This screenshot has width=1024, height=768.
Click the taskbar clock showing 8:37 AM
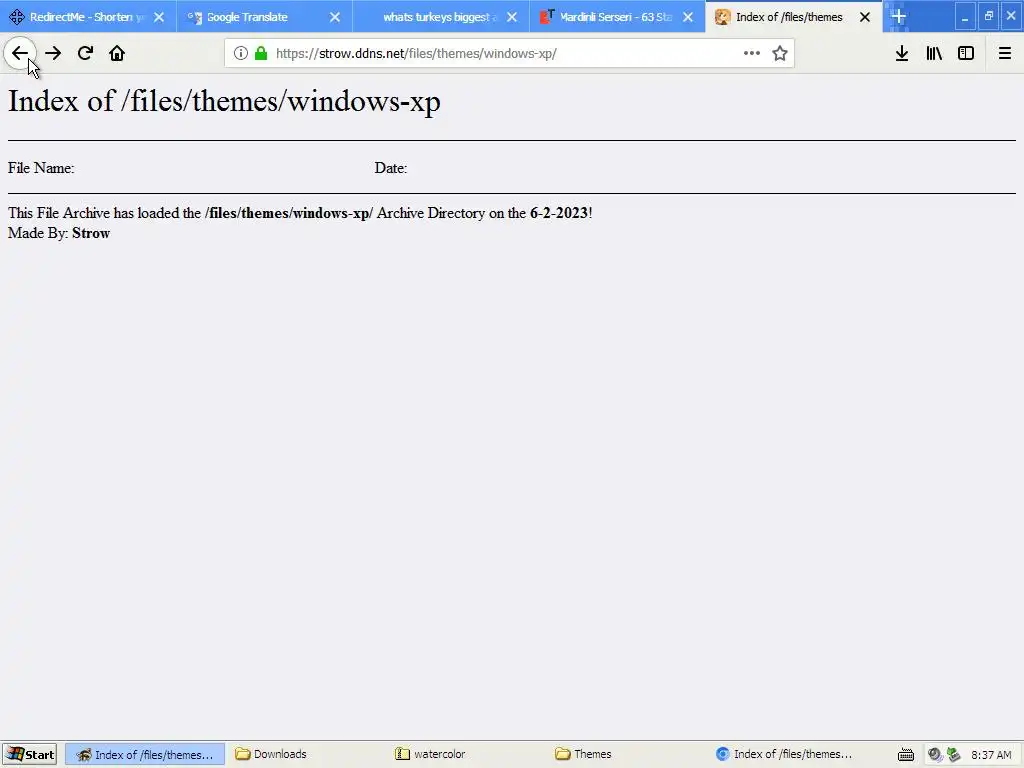click(x=991, y=755)
